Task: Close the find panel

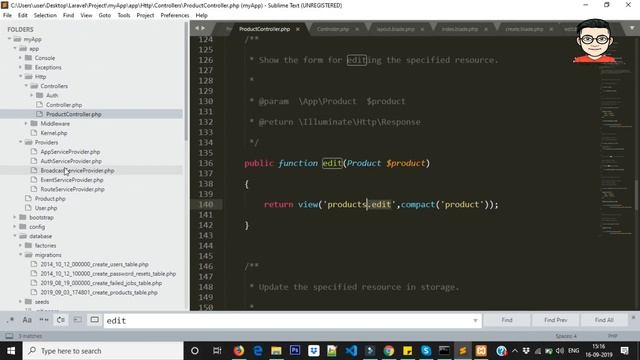Action: (633, 317)
